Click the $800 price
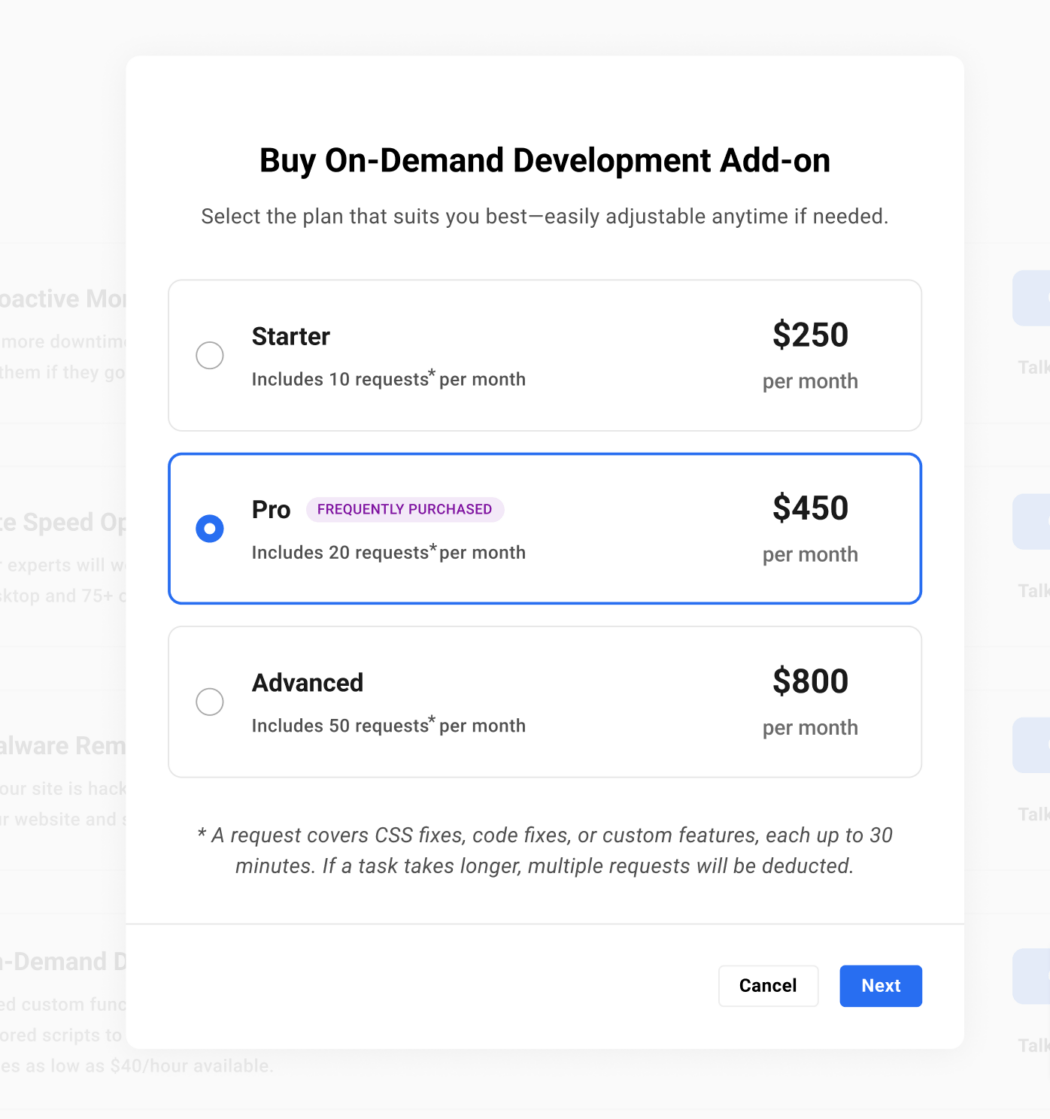1050x1119 pixels. (x=810, y=681)
